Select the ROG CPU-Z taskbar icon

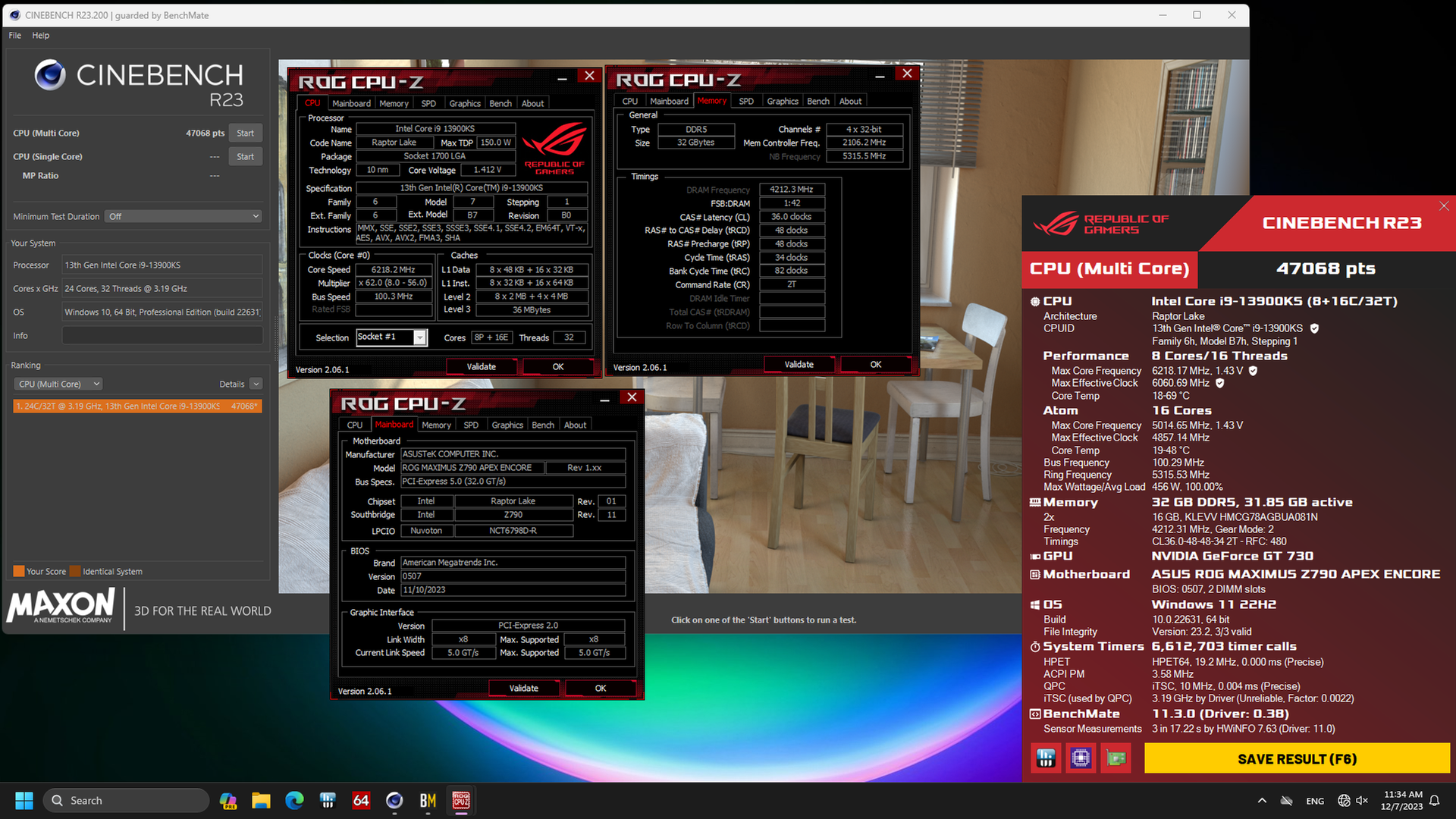[x=461, y=800]
